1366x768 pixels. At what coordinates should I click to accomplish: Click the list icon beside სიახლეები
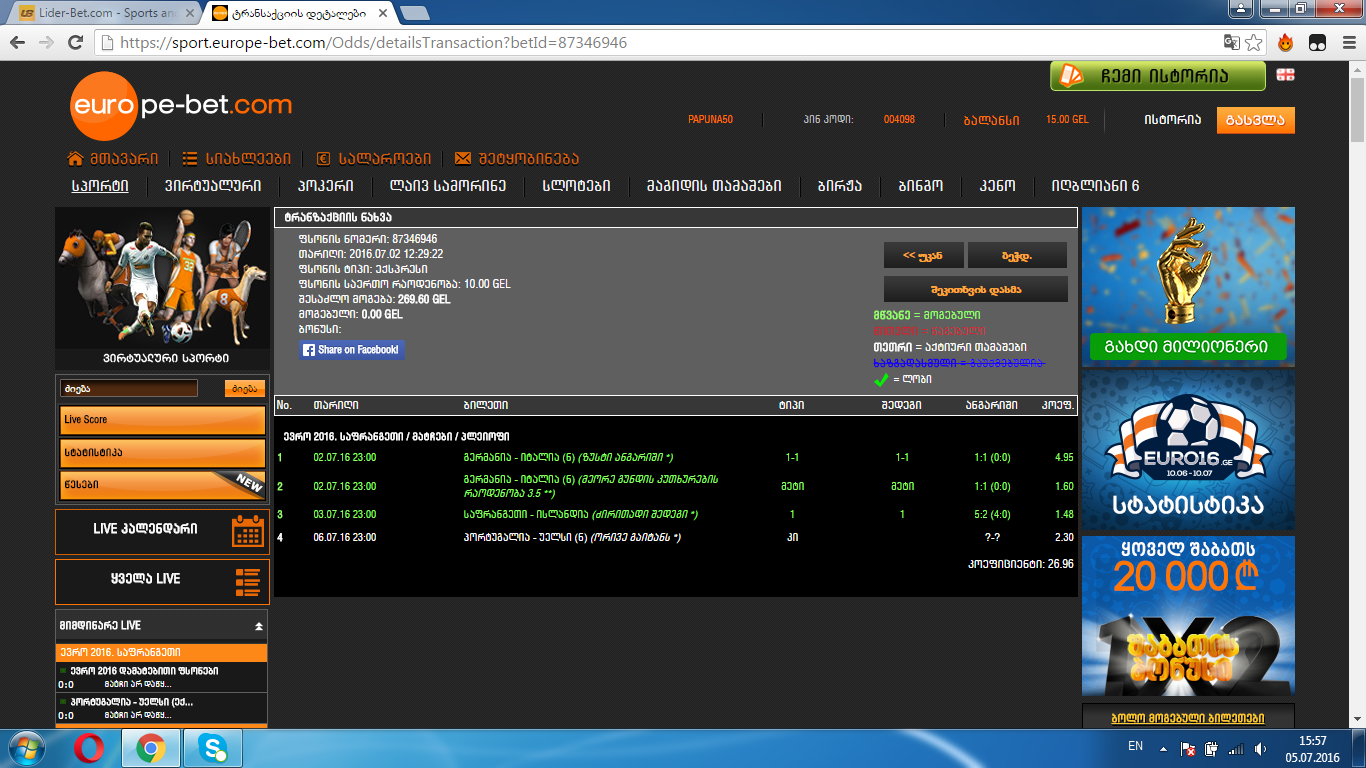tap(190, 158)
